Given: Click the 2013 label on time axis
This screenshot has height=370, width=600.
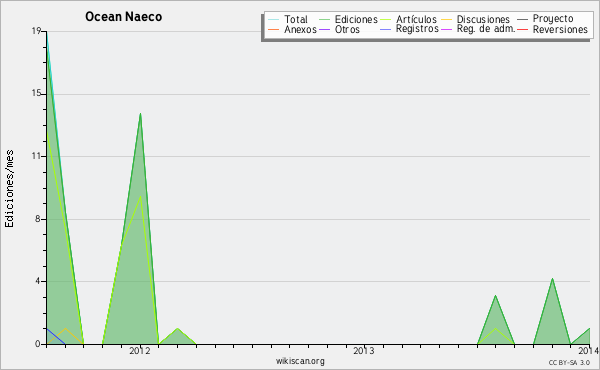Looking at the screenshot, I should (364, 351).
